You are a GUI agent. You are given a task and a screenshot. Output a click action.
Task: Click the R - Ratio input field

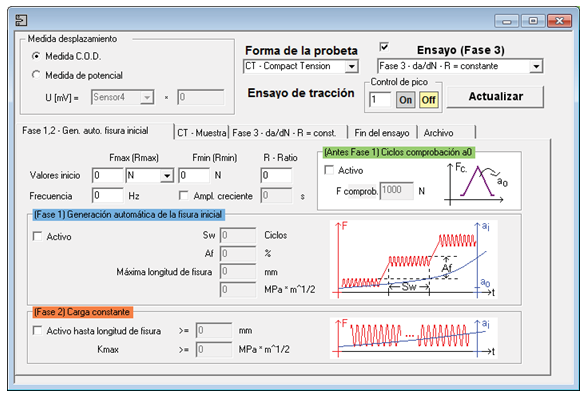276,175
